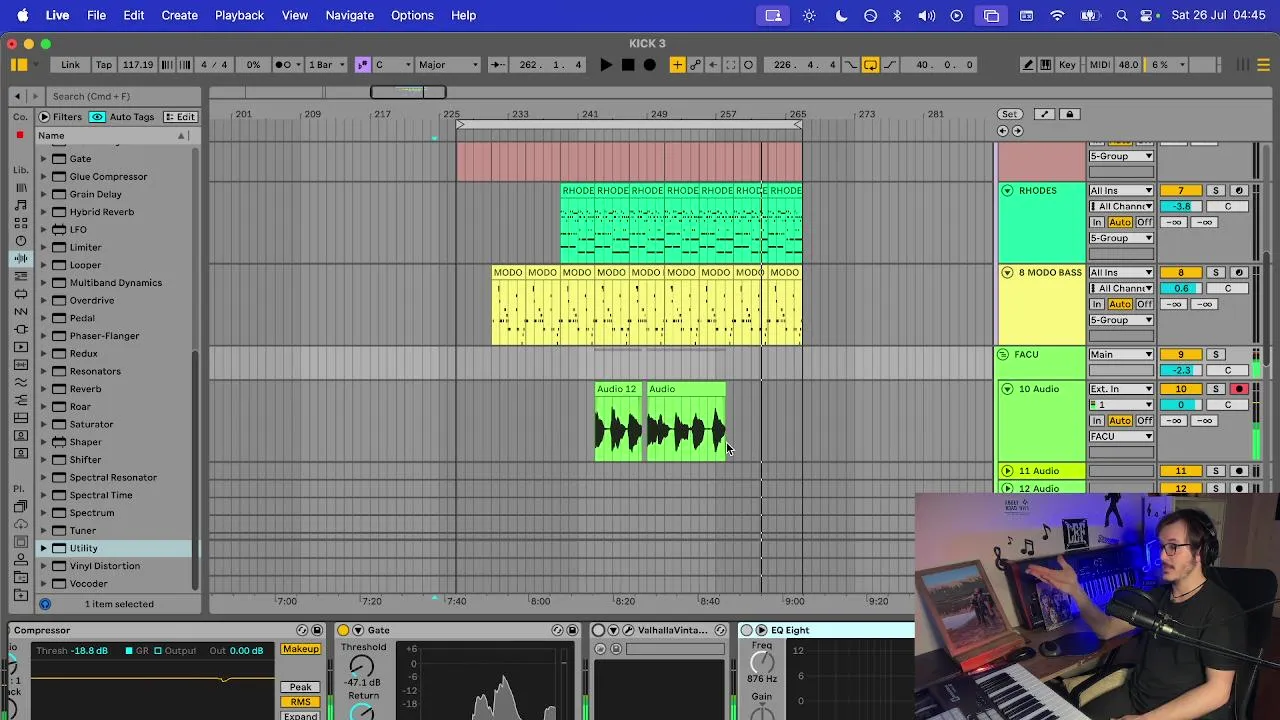Image resolution: width=1280 pixels, height=720 pixels.
Task: Select Vinyl Distortion in browser list
Action: 105,566
